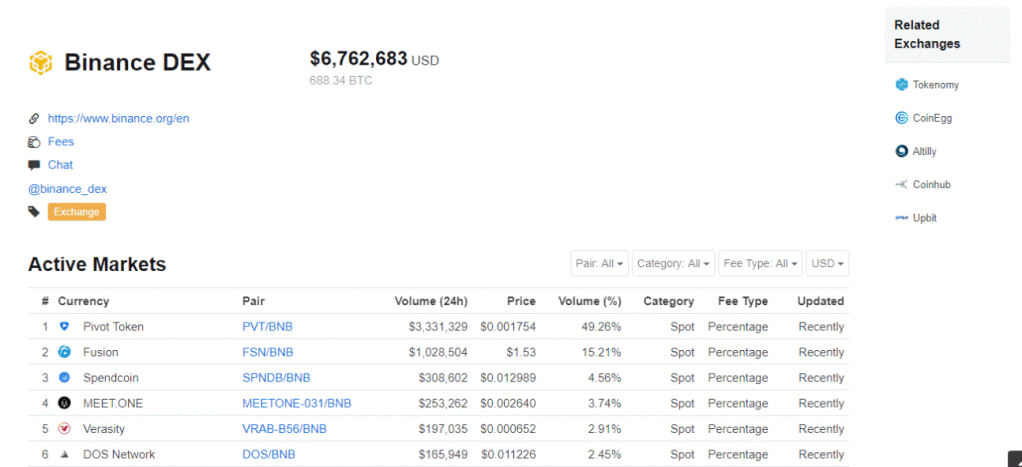
Task: Click the Fusion currency name
Action: point(100,352)
